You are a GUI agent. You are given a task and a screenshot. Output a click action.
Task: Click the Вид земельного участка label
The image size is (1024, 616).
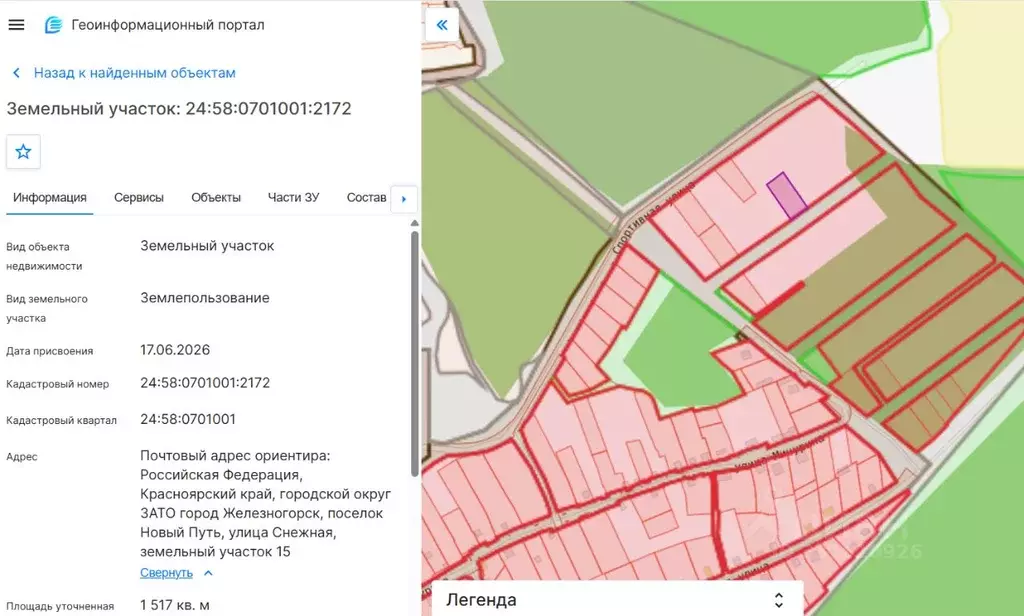(x=47, y=308)
